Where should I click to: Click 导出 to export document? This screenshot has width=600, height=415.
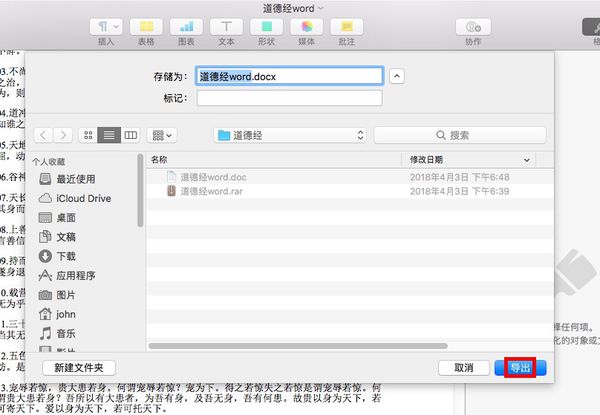[x=520, y=368]
